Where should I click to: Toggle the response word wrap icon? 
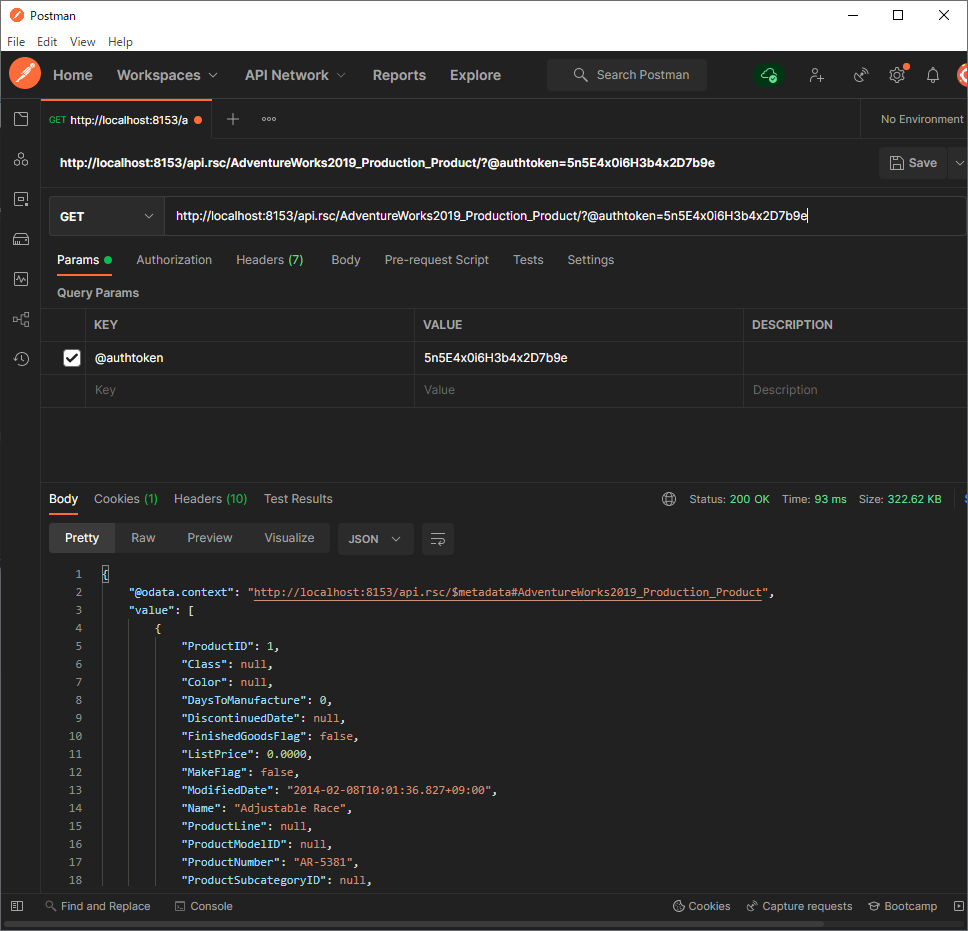[x=438, y=539]
